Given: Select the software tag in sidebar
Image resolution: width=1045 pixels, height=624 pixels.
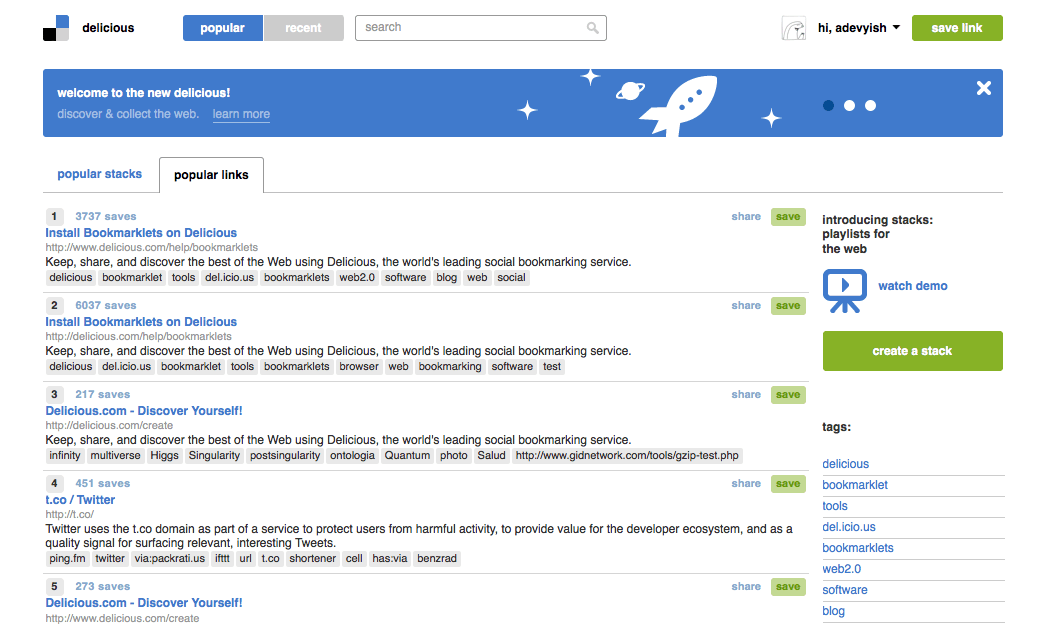Looking at the screenshot, I should coord(845,590).
